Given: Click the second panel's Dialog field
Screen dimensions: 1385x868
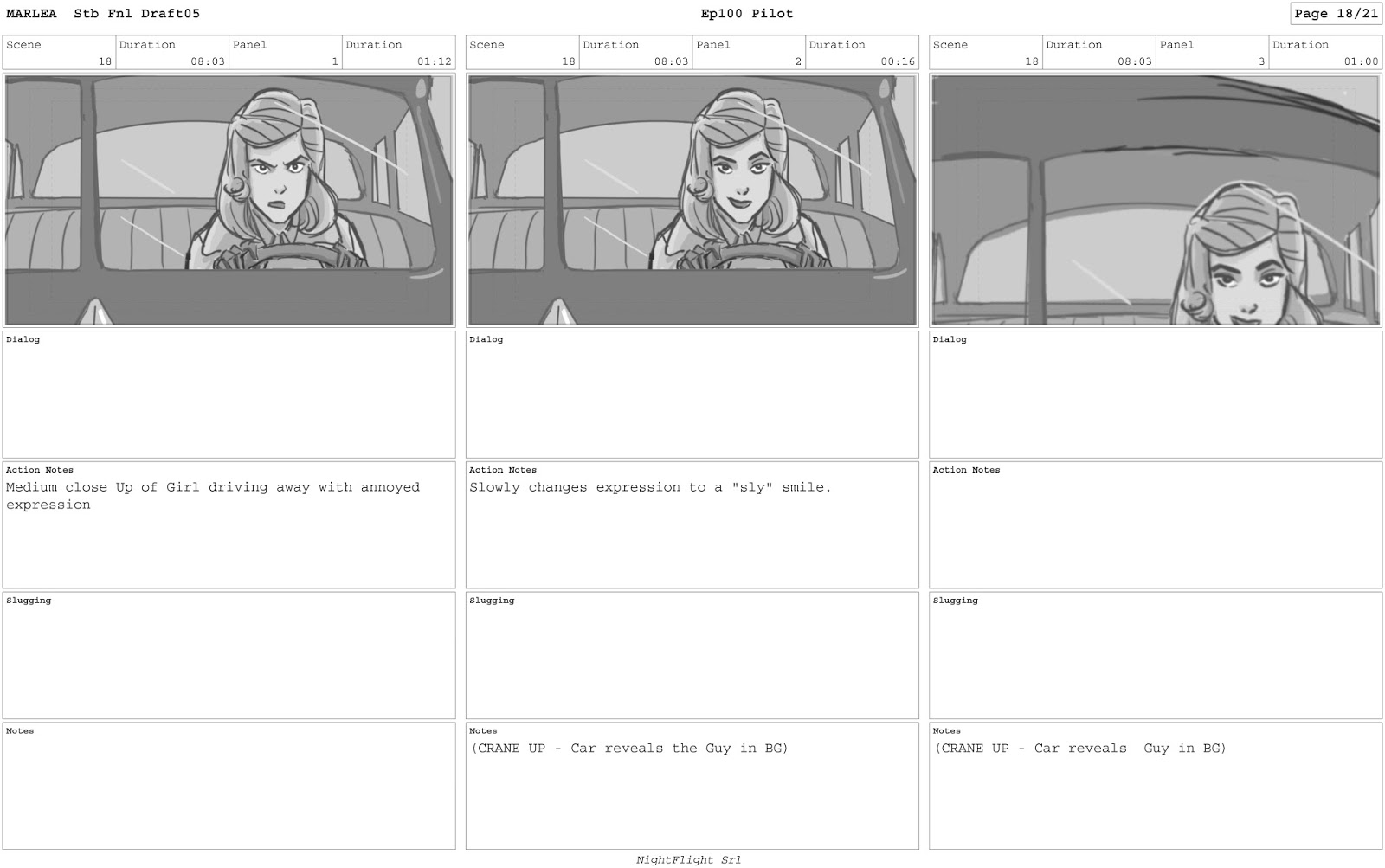Looking at the screenshot, I should pos(692,395).
